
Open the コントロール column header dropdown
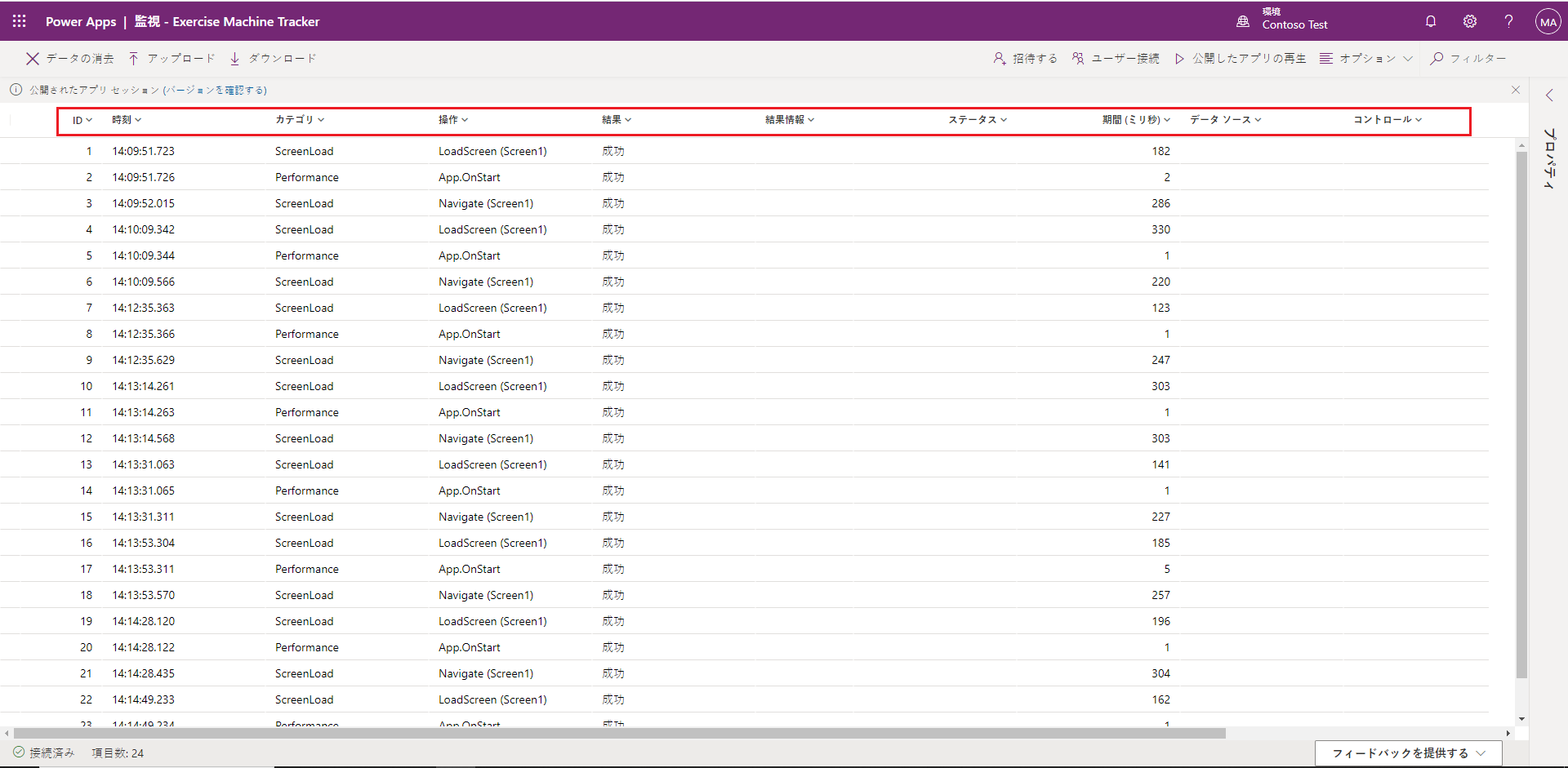1388,120
